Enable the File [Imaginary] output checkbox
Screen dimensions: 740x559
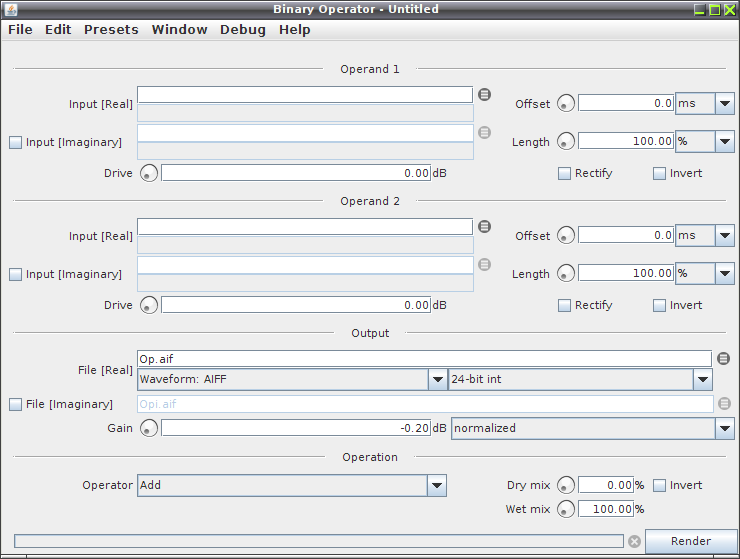[16, 404]
